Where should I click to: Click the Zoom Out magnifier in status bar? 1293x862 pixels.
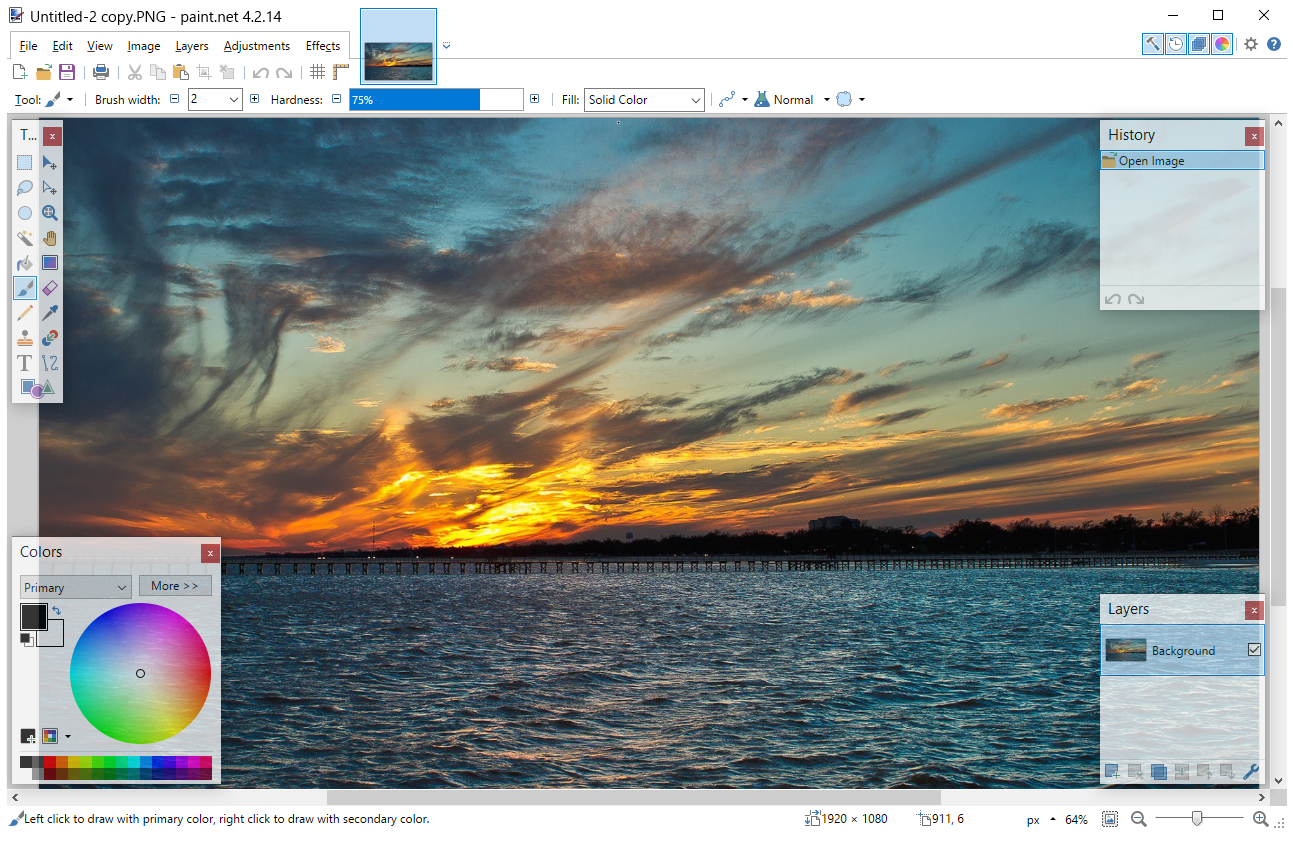[x=1138, y=819]
